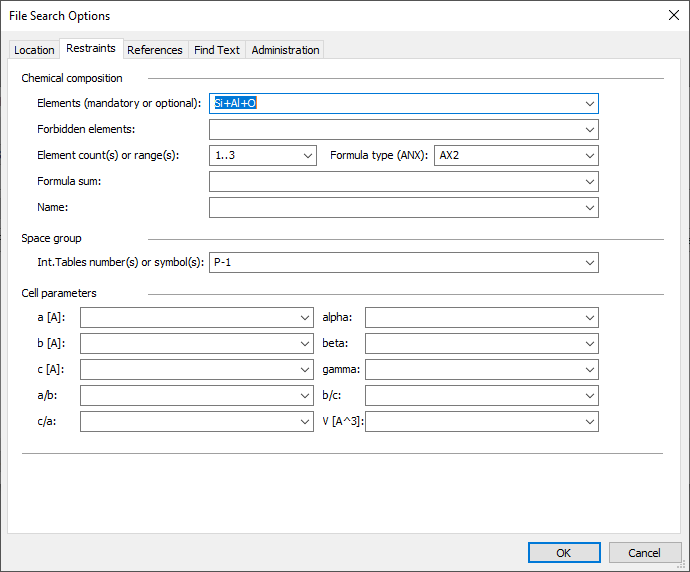This screenshot has height=572, width=690.
Task: Expand the space group symbol dropdown
Action: point(589,263)
